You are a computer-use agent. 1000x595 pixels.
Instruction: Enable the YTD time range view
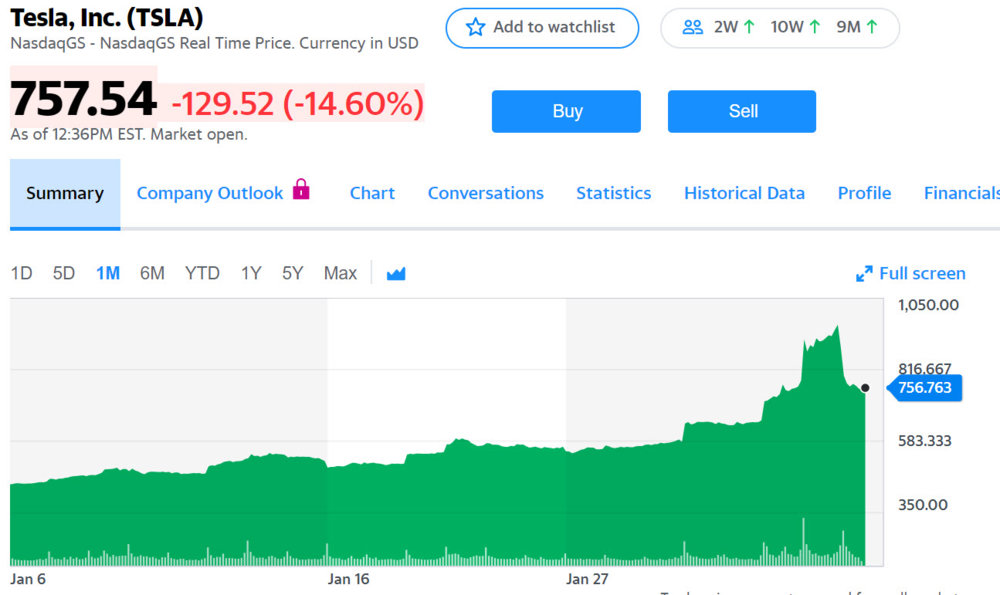click(202, 272)
